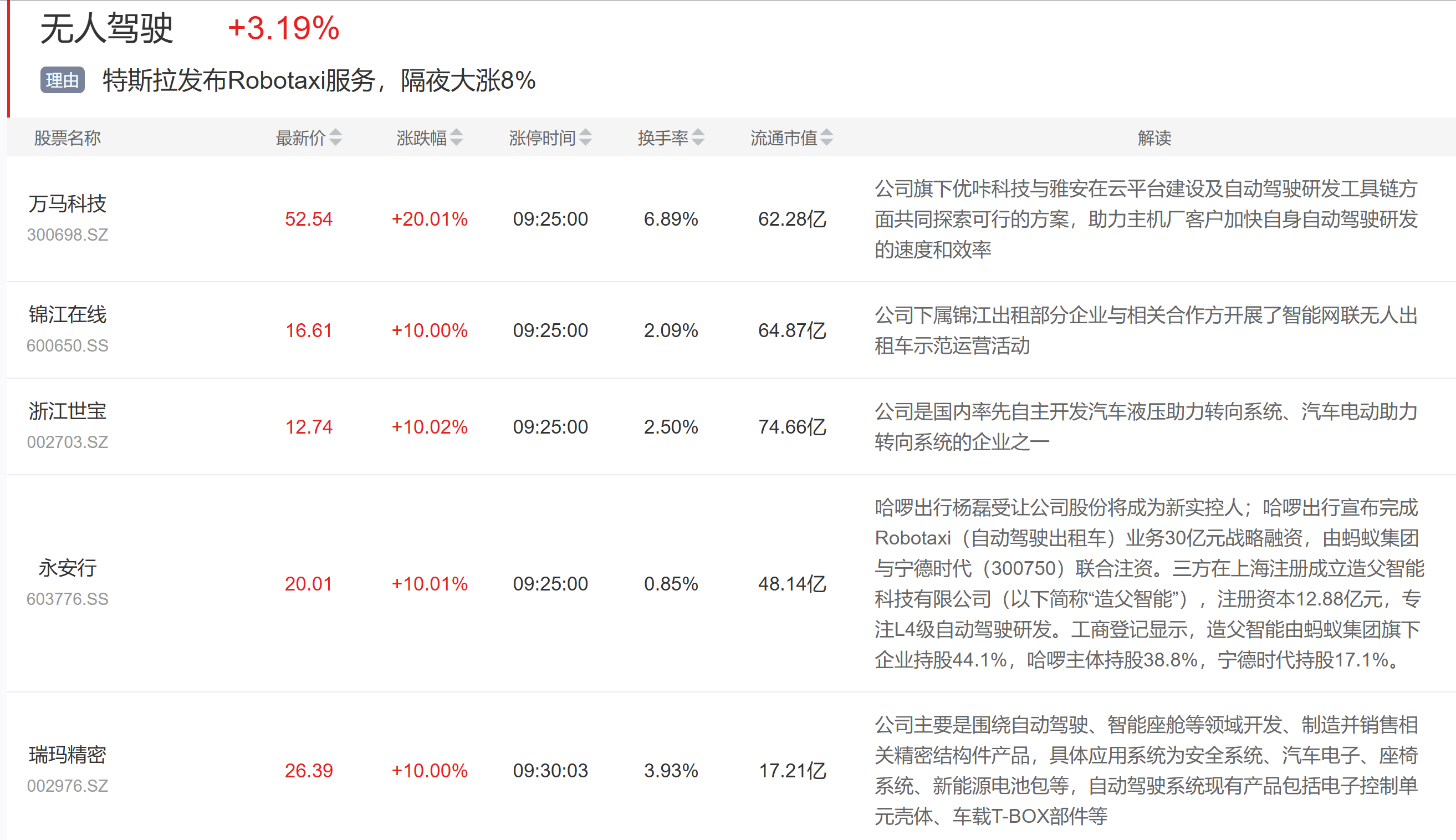This screenshot has width=1456, height=840.
Task: Click 瑞玛精密 change value +10.00%
Action: 430,771
